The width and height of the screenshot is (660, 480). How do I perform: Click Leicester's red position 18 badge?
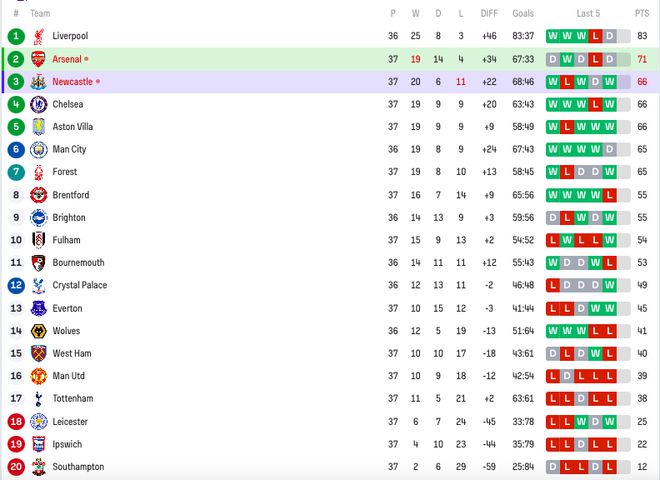pos(16,422)
